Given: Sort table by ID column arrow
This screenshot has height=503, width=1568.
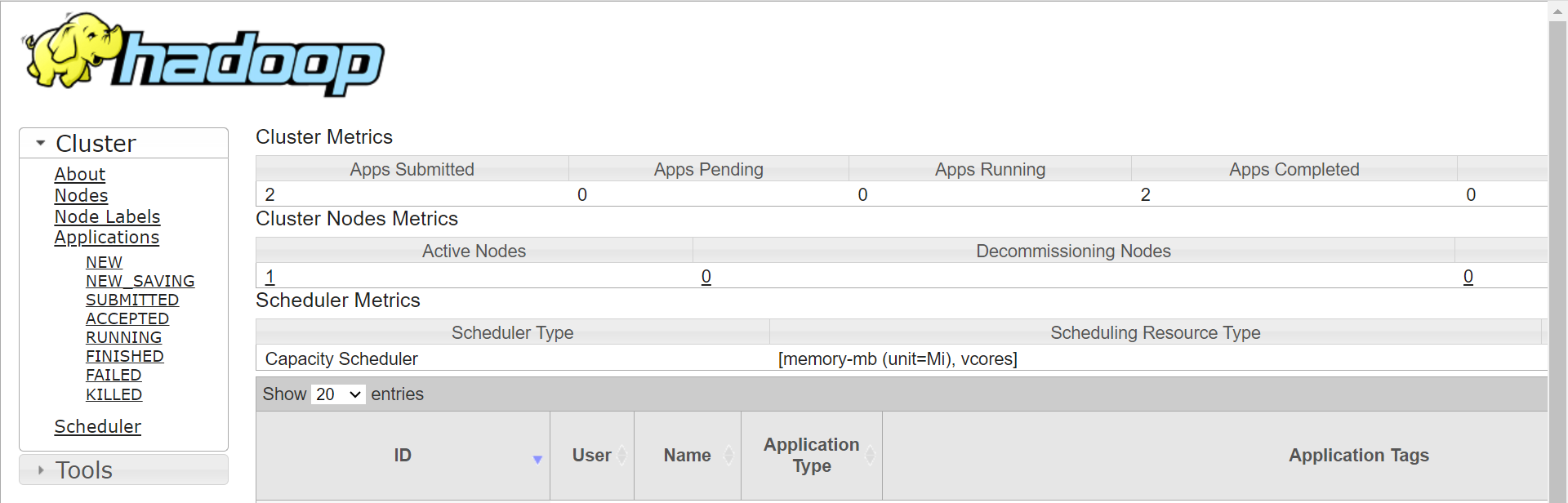Looking at the screenshot, I should coord(537,459).
